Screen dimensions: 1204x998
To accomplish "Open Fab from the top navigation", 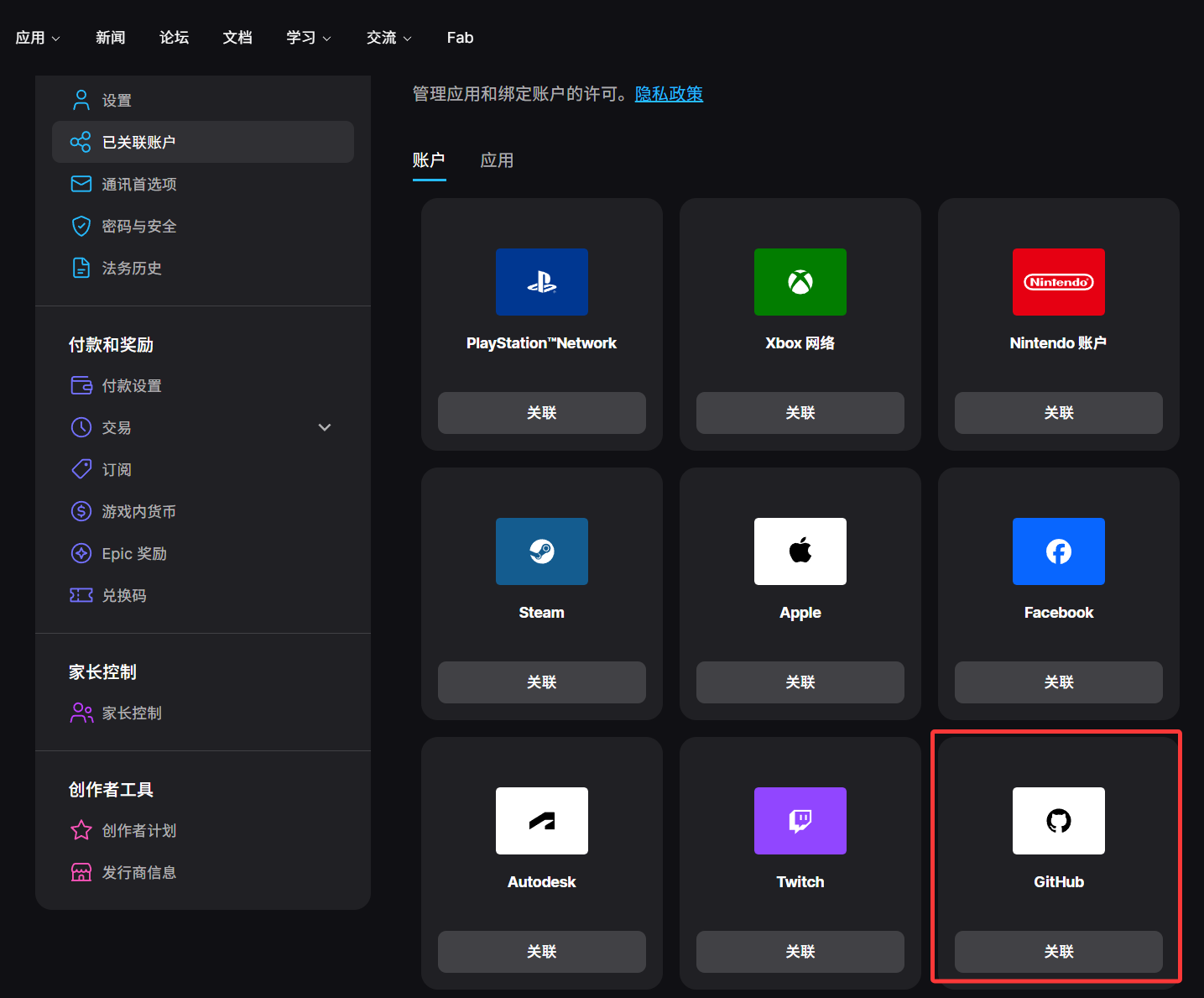I will point(460,38).
